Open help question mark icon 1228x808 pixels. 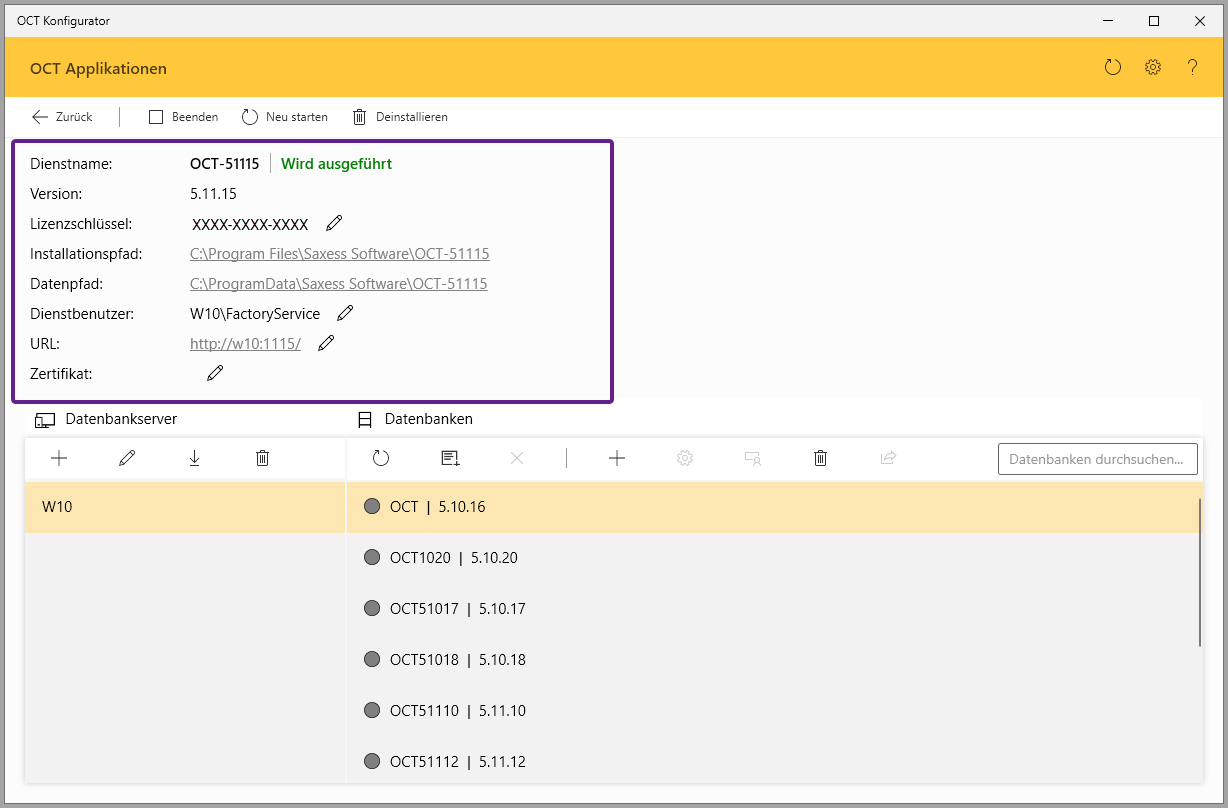[x=1192, y=68]
